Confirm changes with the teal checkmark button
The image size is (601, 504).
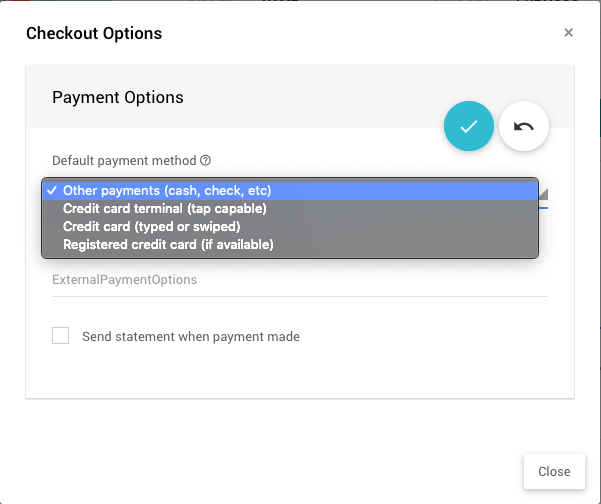pos(468,127)
